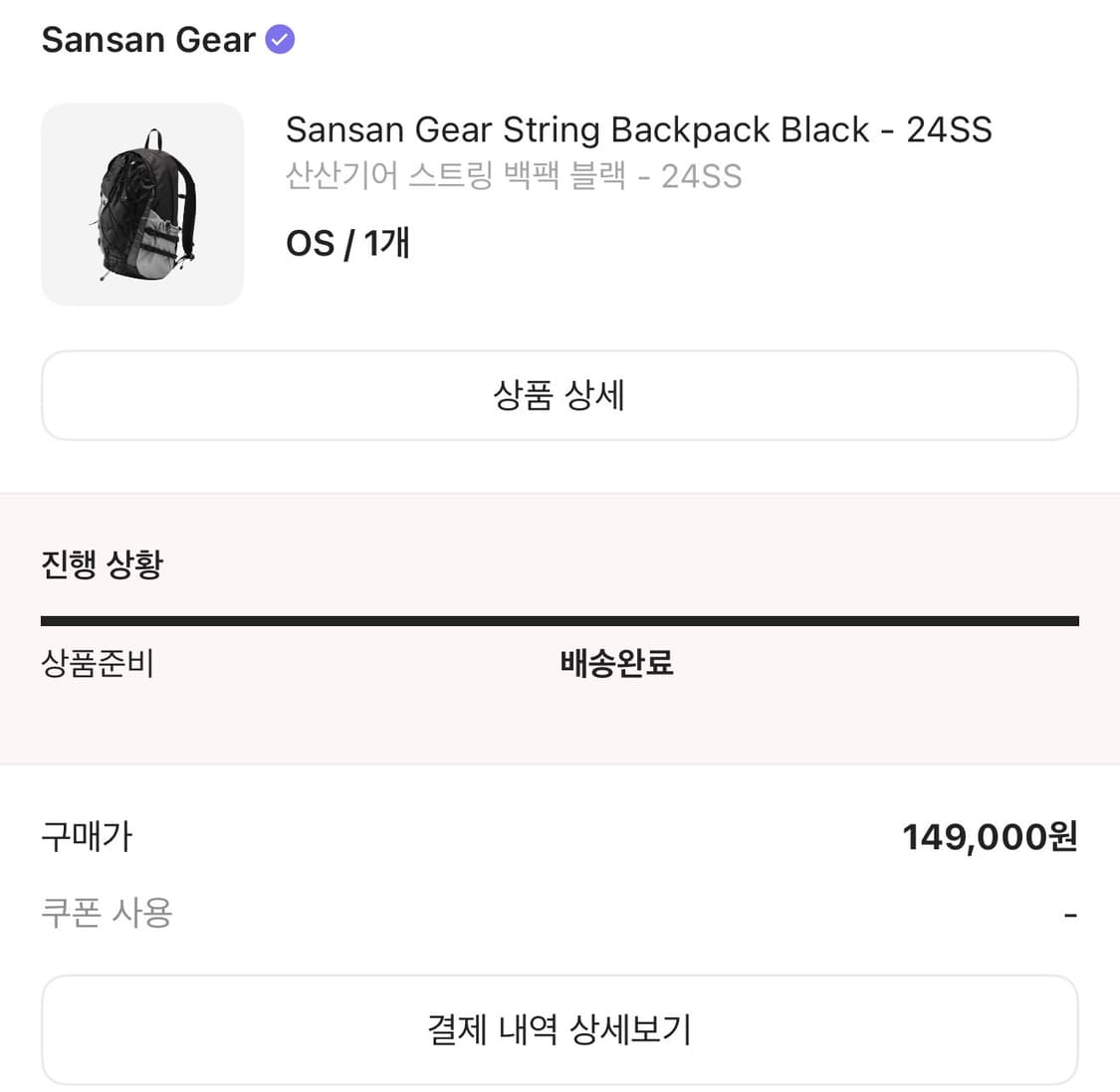Viewport: 1120px width, 1092px height.
Task: Click the 구매가 price label
Action: coord(86,837)
